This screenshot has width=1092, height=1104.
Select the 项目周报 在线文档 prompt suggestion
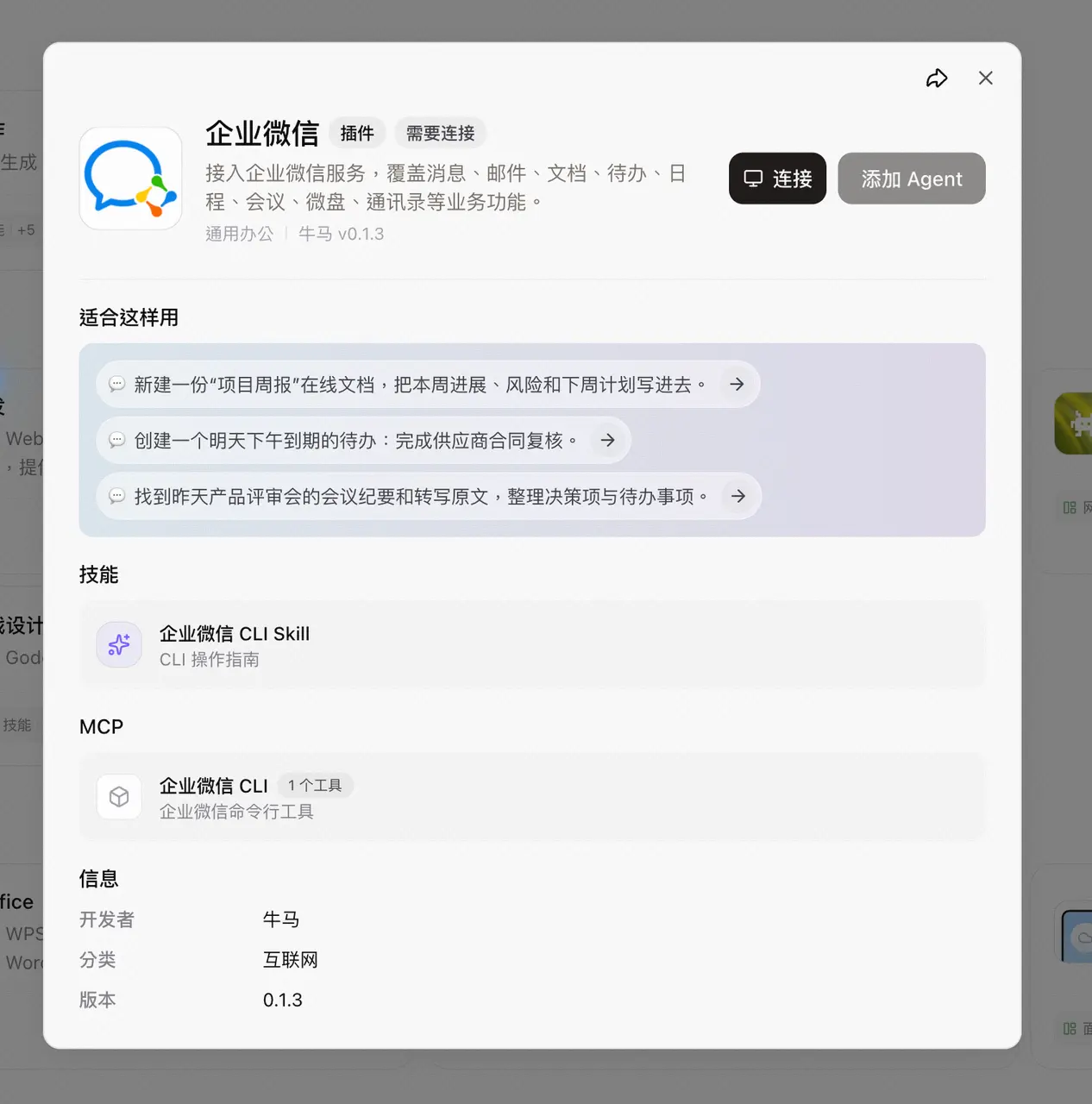(428, 385)
